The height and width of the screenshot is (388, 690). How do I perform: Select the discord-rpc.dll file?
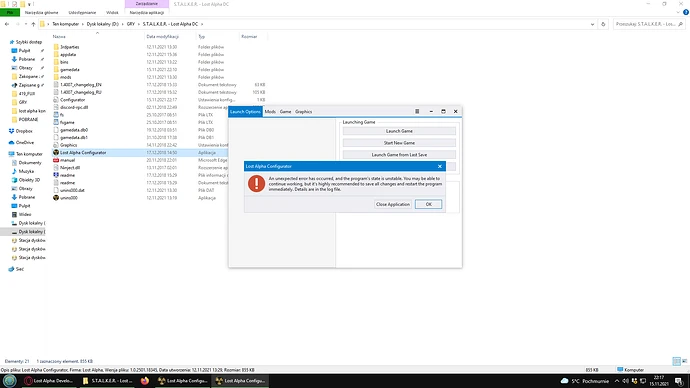click(74, 107)
